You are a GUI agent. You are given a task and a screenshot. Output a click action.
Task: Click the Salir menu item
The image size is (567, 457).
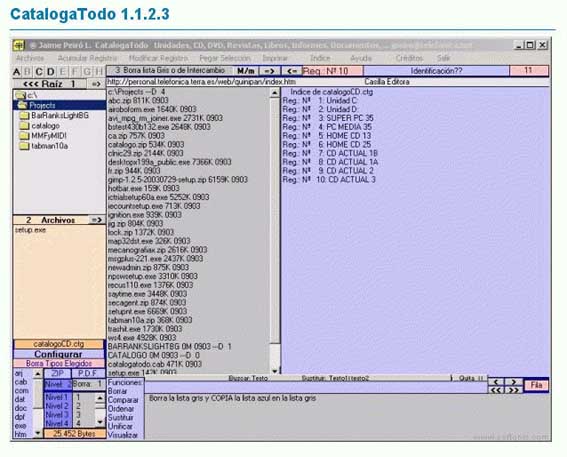[443, 58]
